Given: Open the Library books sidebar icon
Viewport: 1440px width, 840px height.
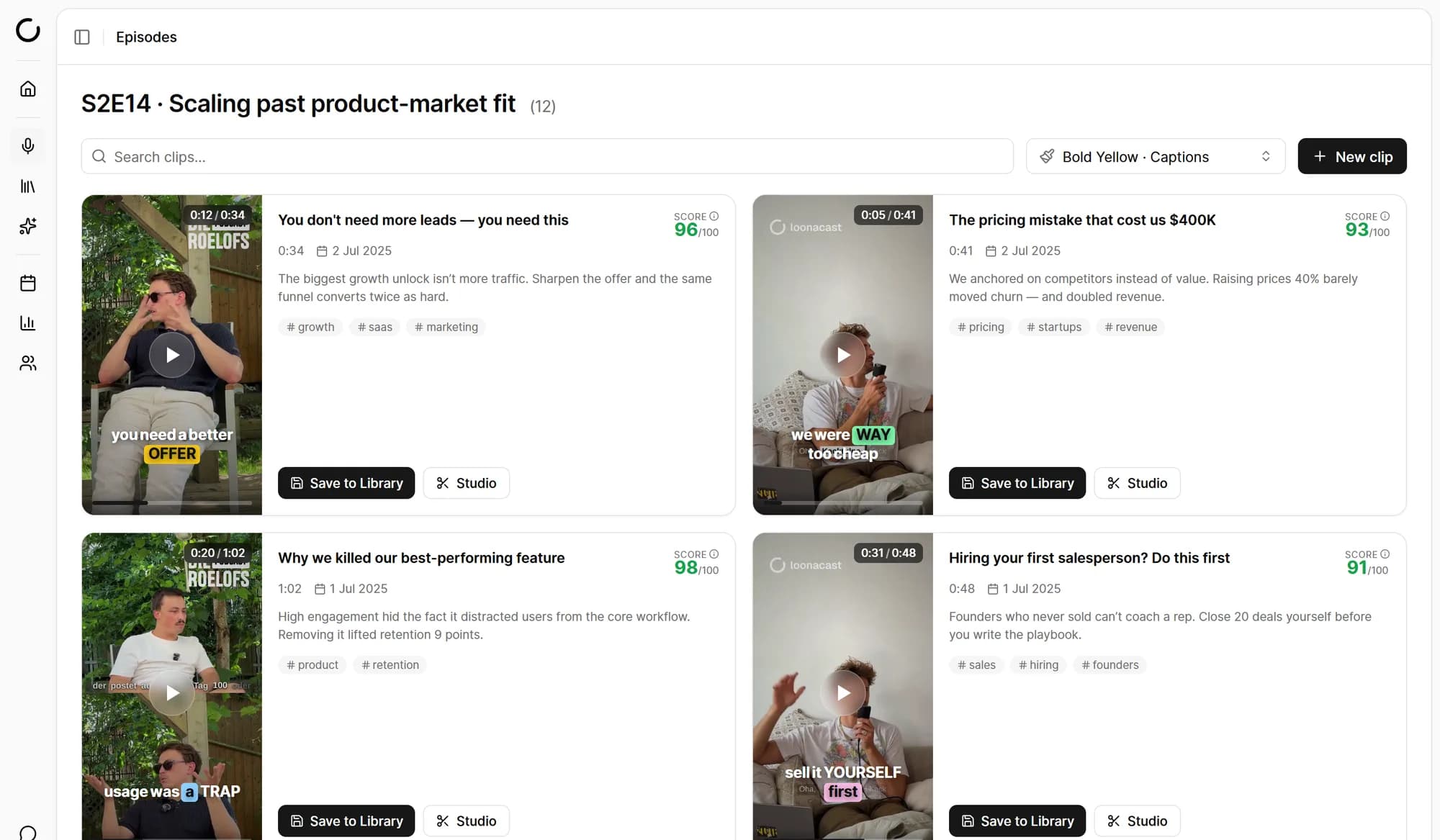Looking at the screenshot, I should click(x=28, y=186).
